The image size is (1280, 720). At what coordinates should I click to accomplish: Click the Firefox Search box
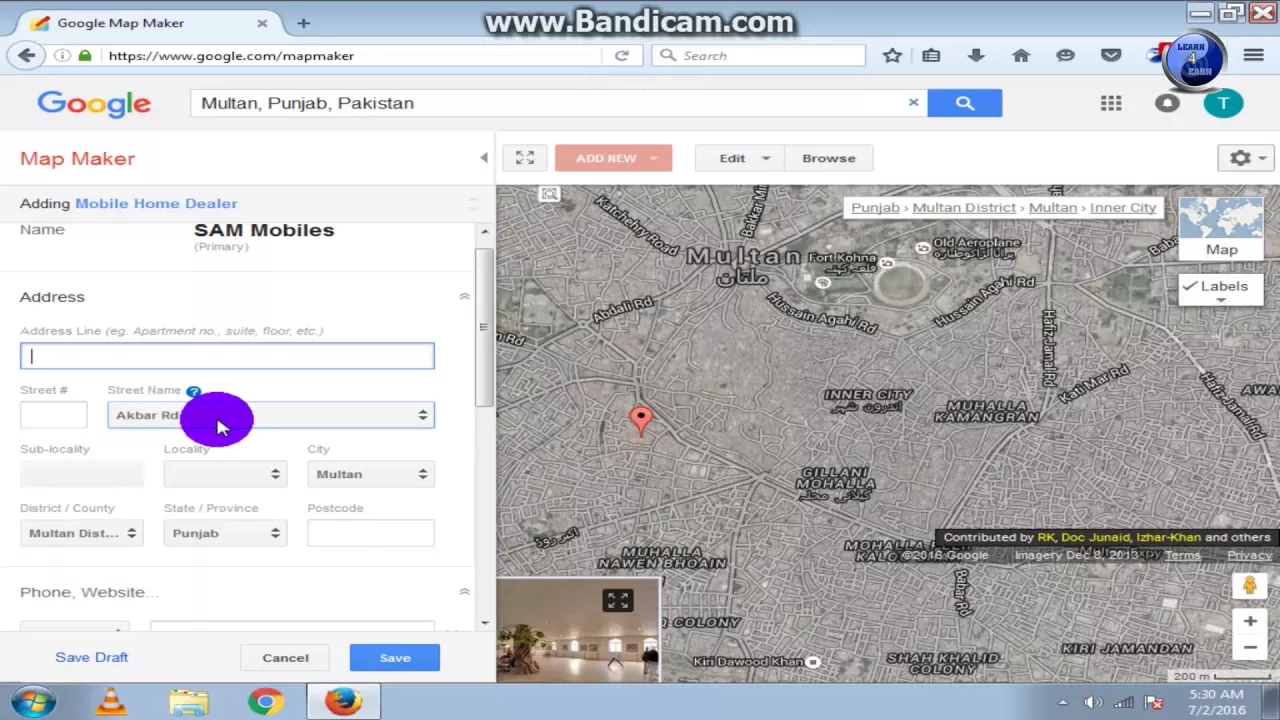760,56
